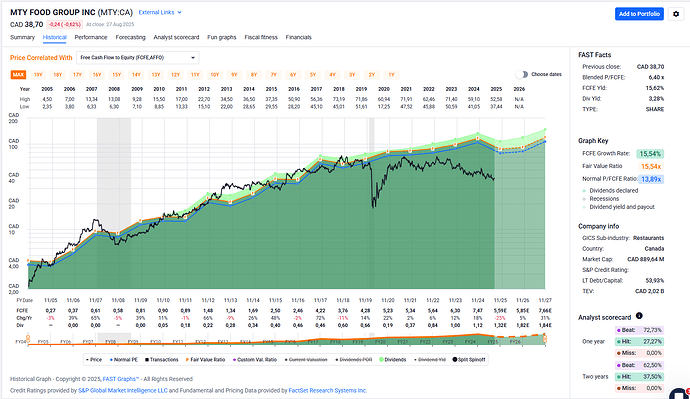
Task: Toggle Price series in chart legend
Action: pyautogui.click(x=94, y=359)
